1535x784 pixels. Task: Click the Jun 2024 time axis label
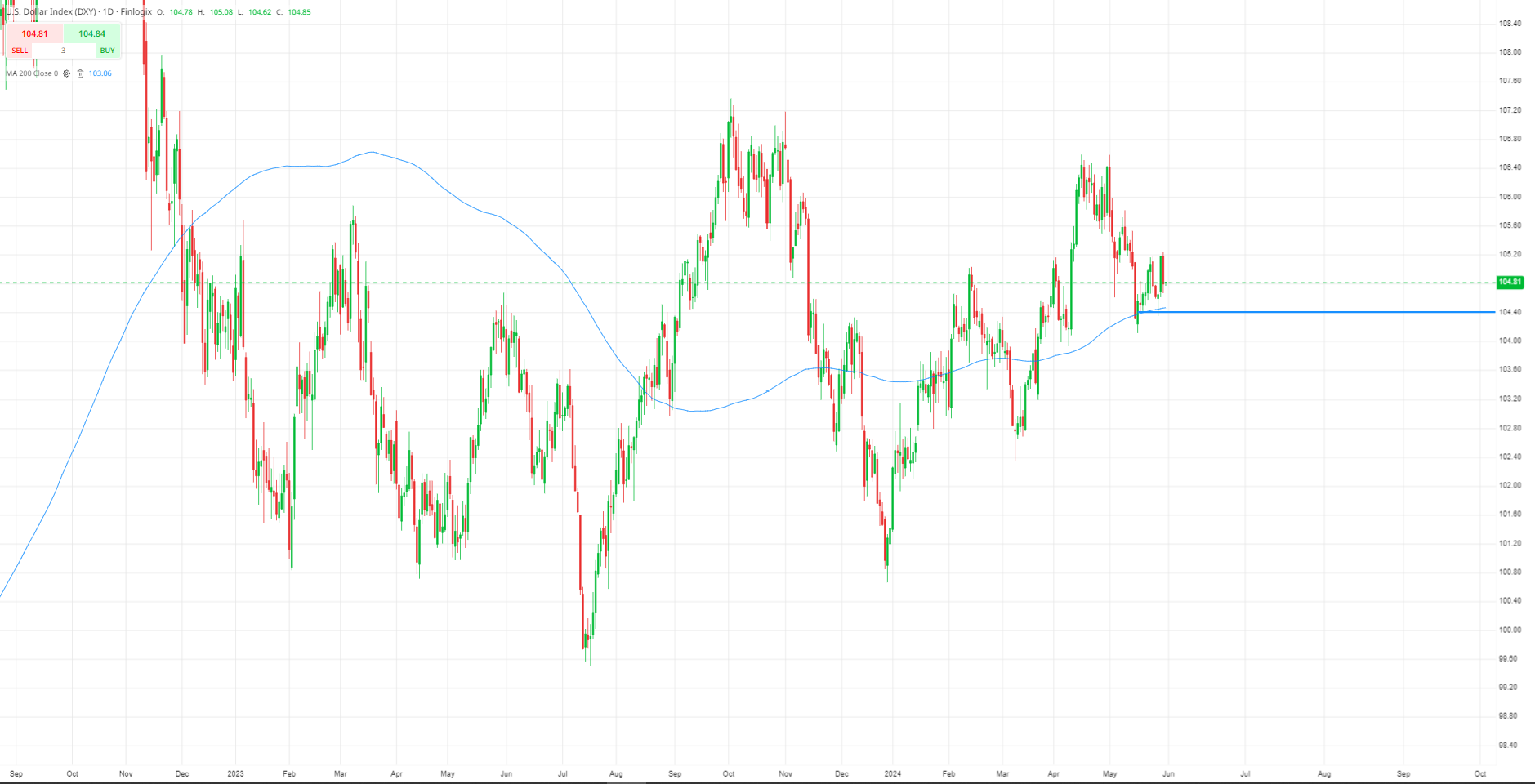click(1168, 773)
